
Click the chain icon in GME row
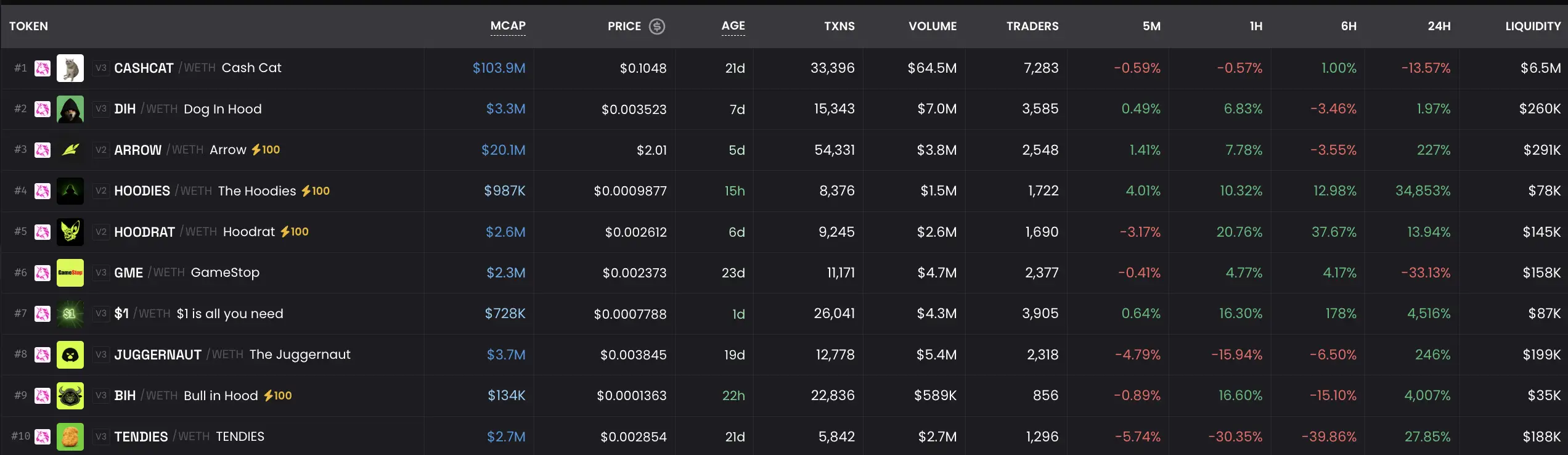click(43, 273)
